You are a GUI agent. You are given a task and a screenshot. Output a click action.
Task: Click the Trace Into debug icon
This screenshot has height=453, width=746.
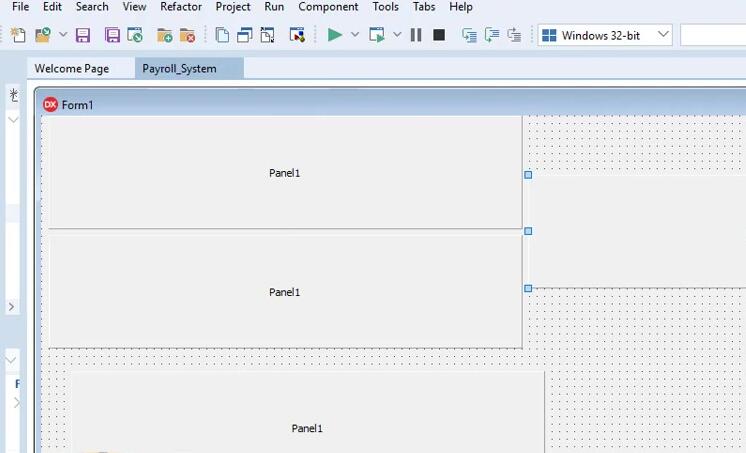pyautogui.click(x=470, y=35)
